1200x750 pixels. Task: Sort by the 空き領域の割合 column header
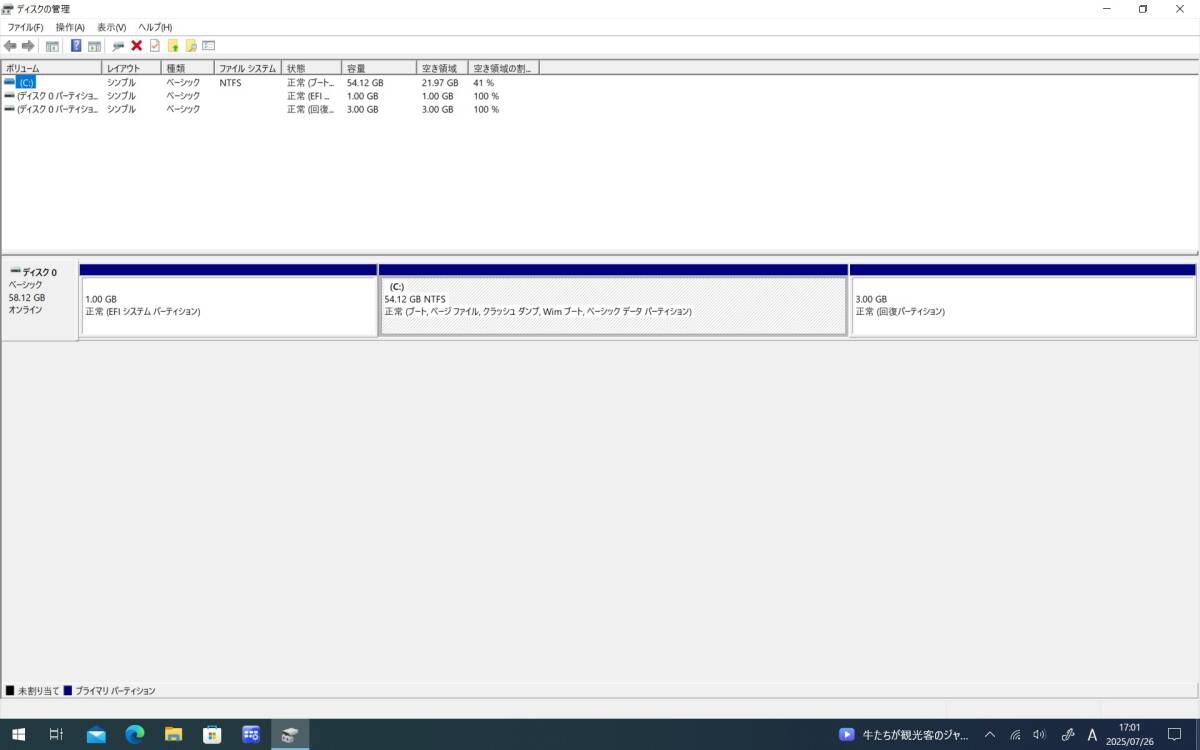pyautogui.click(x=504, y=68)
